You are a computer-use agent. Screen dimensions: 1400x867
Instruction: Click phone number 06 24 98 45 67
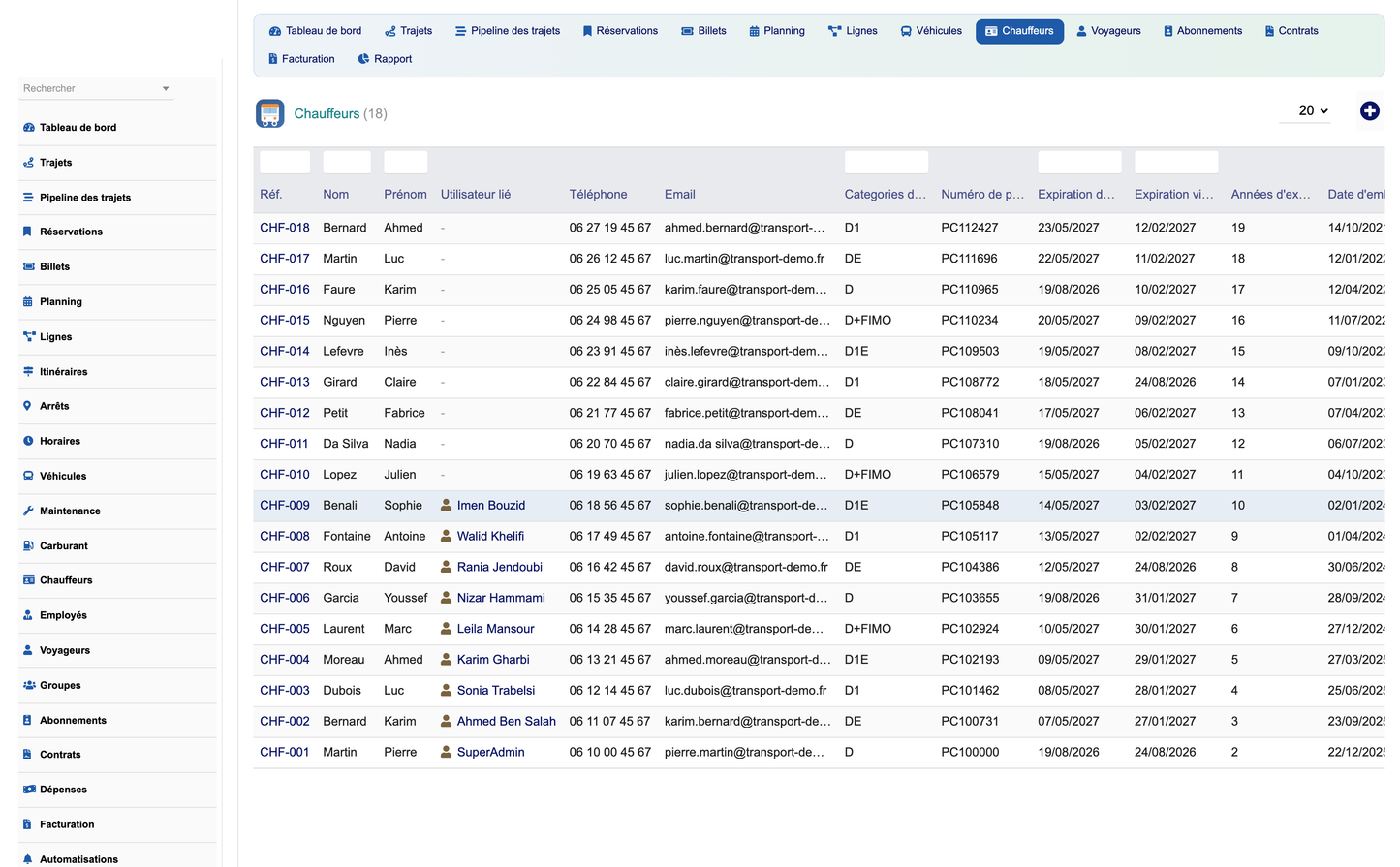(610, 321)
